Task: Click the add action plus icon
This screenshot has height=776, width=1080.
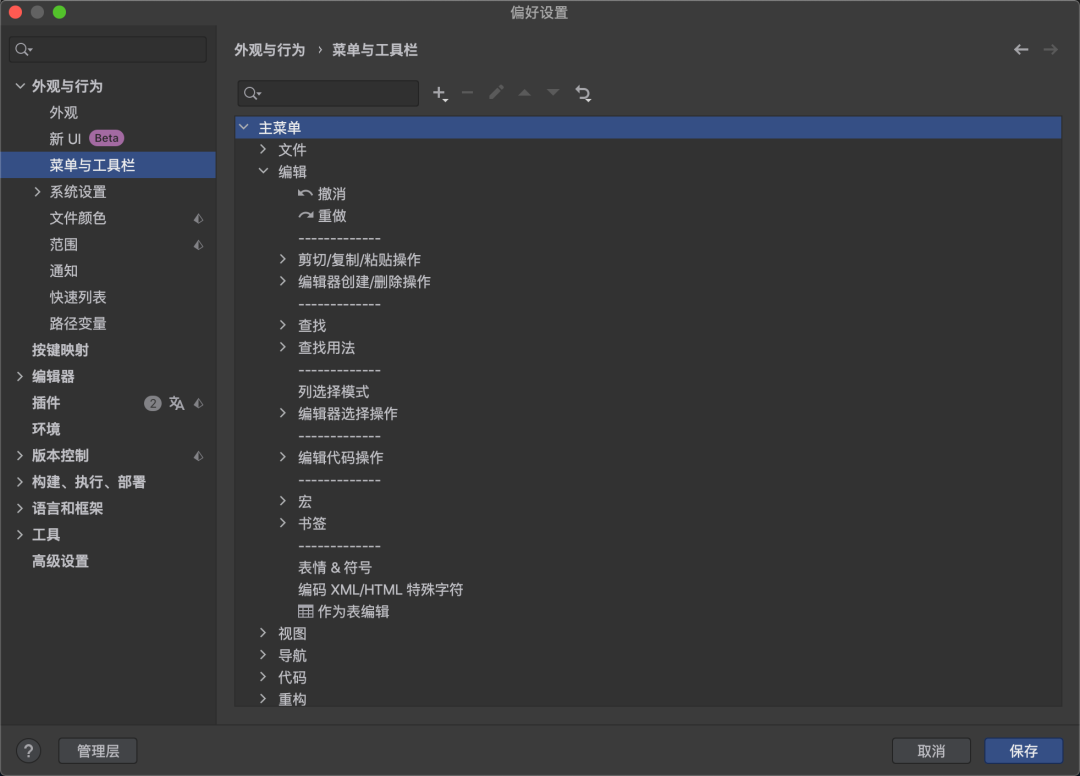Action: click(x=439, y=93)
